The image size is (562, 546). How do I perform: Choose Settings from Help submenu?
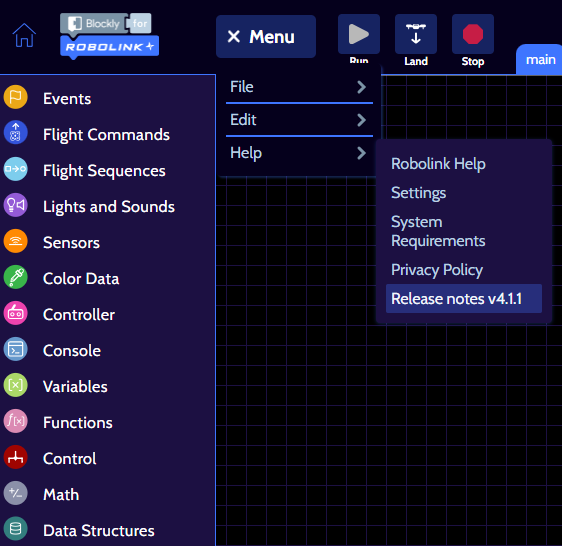[x=418, y=193]
